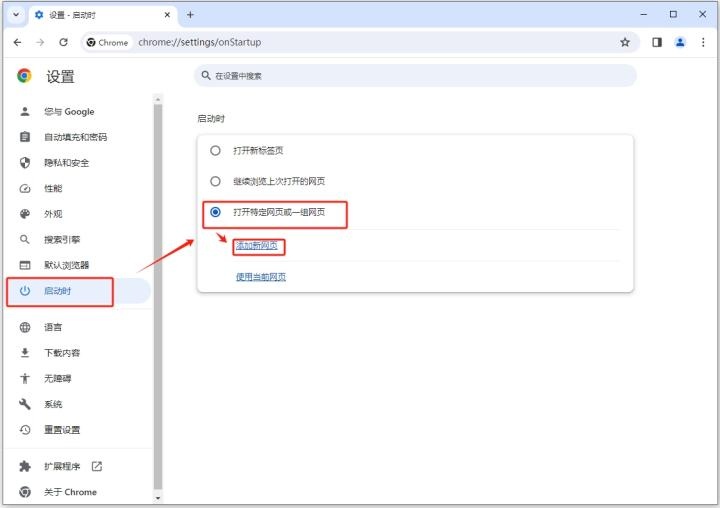
Task: Click sidebar scrollbar up arrow
Action: click(158, 99)
